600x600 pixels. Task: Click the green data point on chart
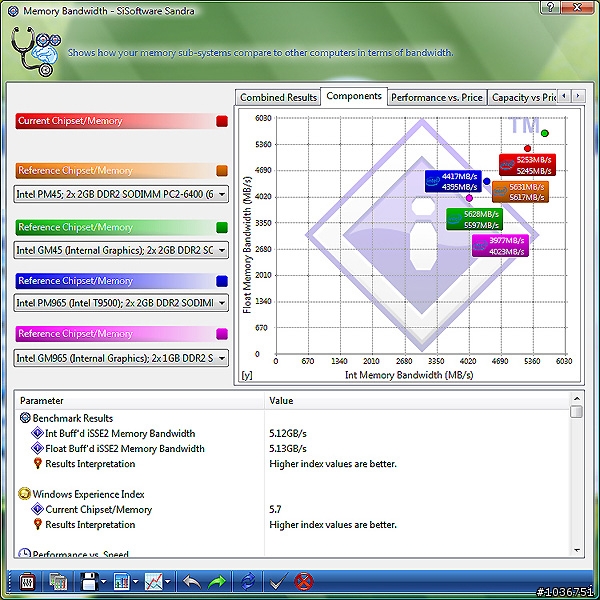[x=545, y=133]
